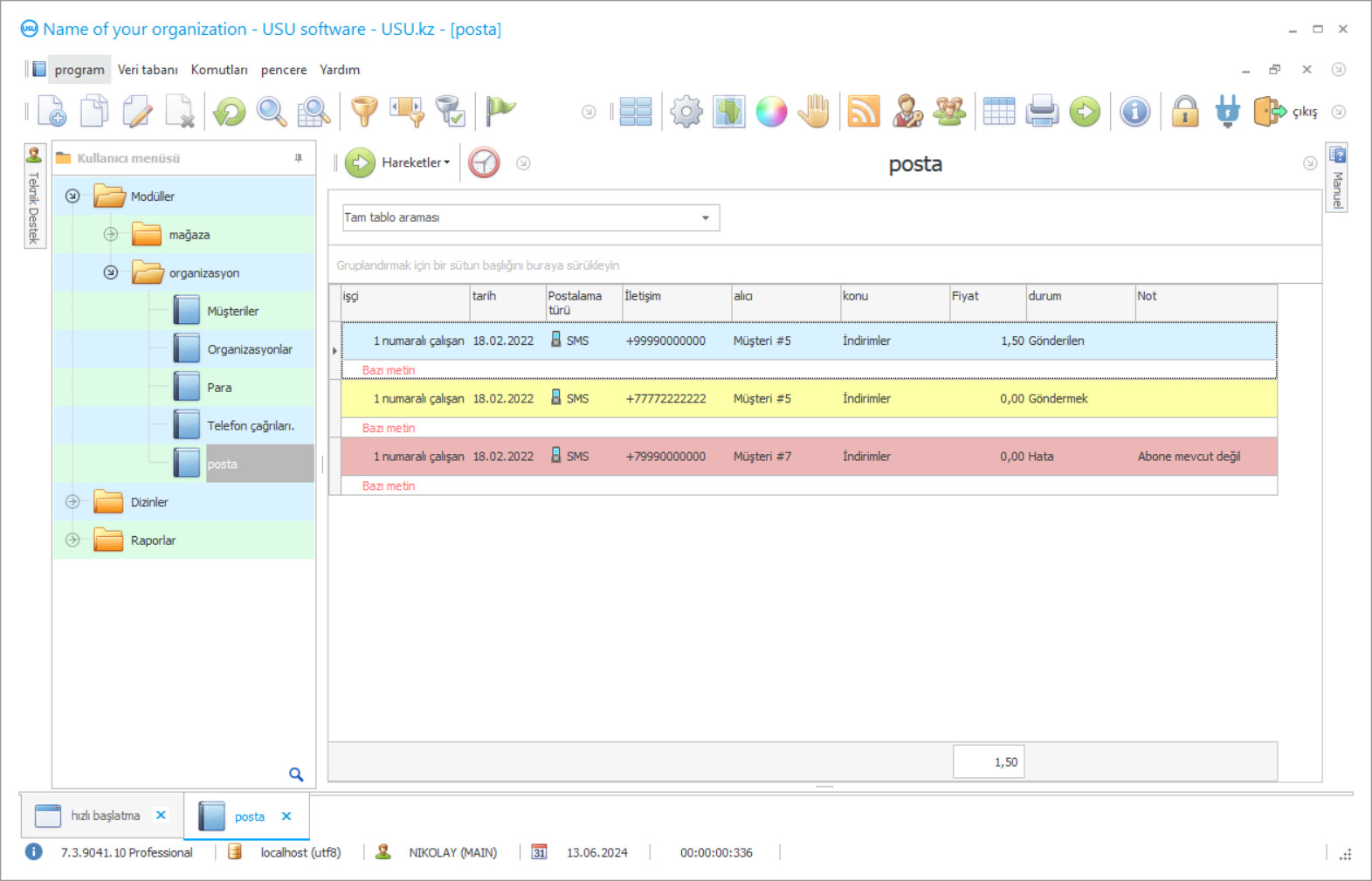Open the Hareketler dropdown button
This screenshot has width=1372, height=881.
click(x=398, y=162)
